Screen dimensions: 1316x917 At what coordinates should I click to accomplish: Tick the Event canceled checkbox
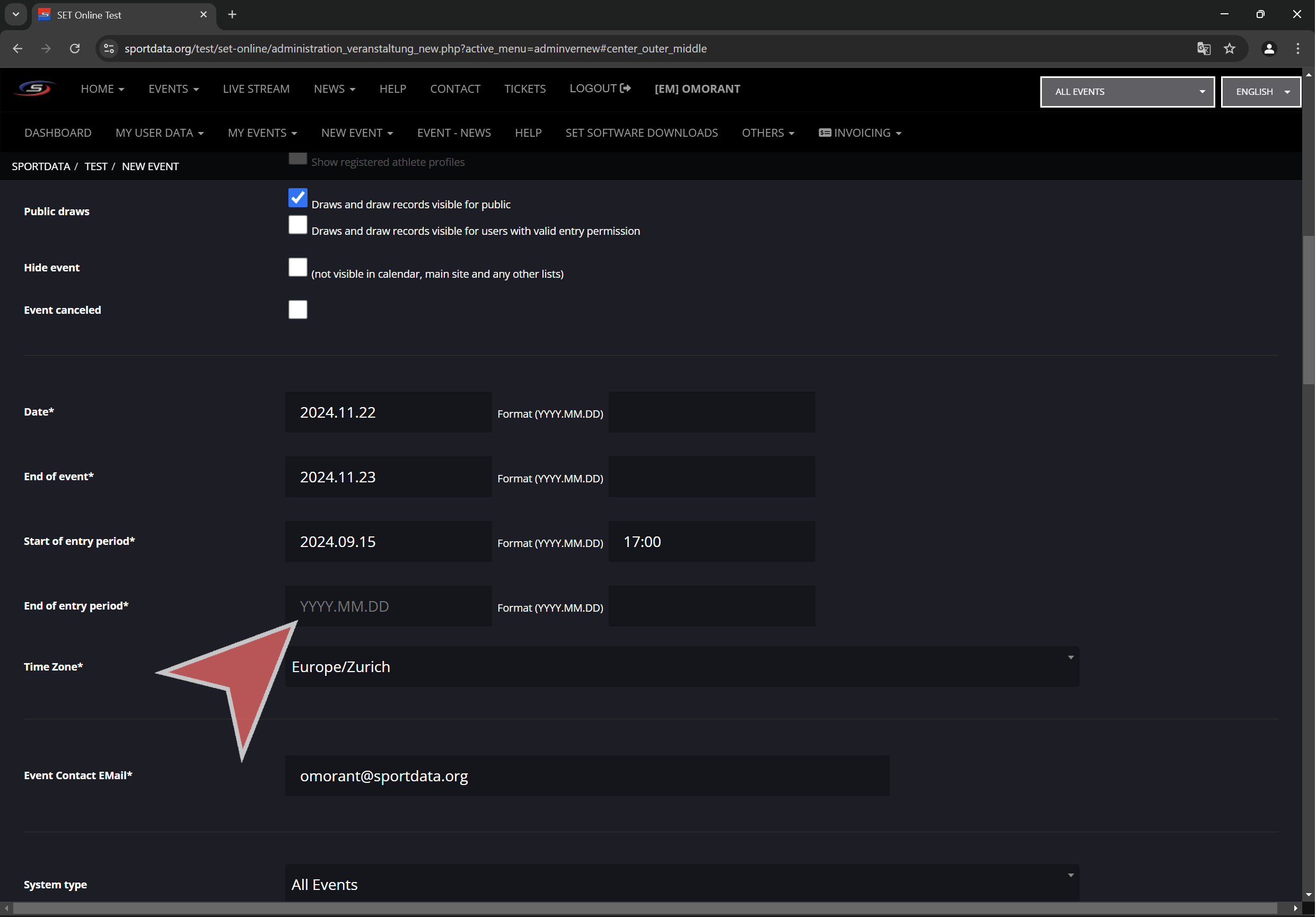(x=297, y=310)
